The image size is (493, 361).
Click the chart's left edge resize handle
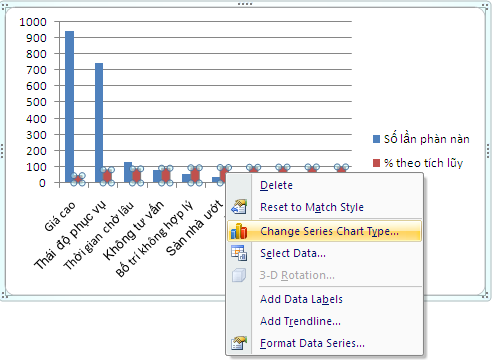point(2,151)
